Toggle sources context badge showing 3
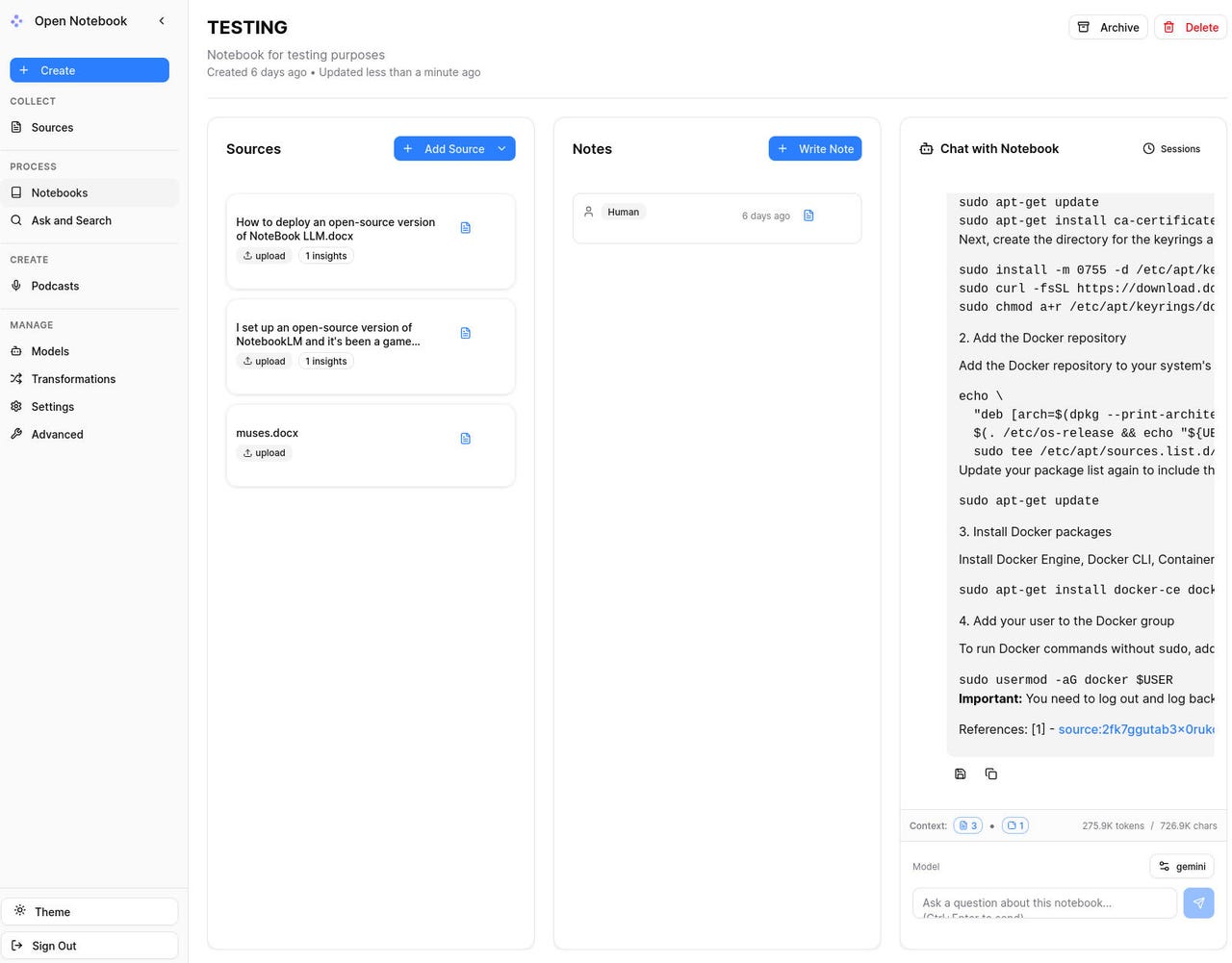 click(x=967, y=825)
